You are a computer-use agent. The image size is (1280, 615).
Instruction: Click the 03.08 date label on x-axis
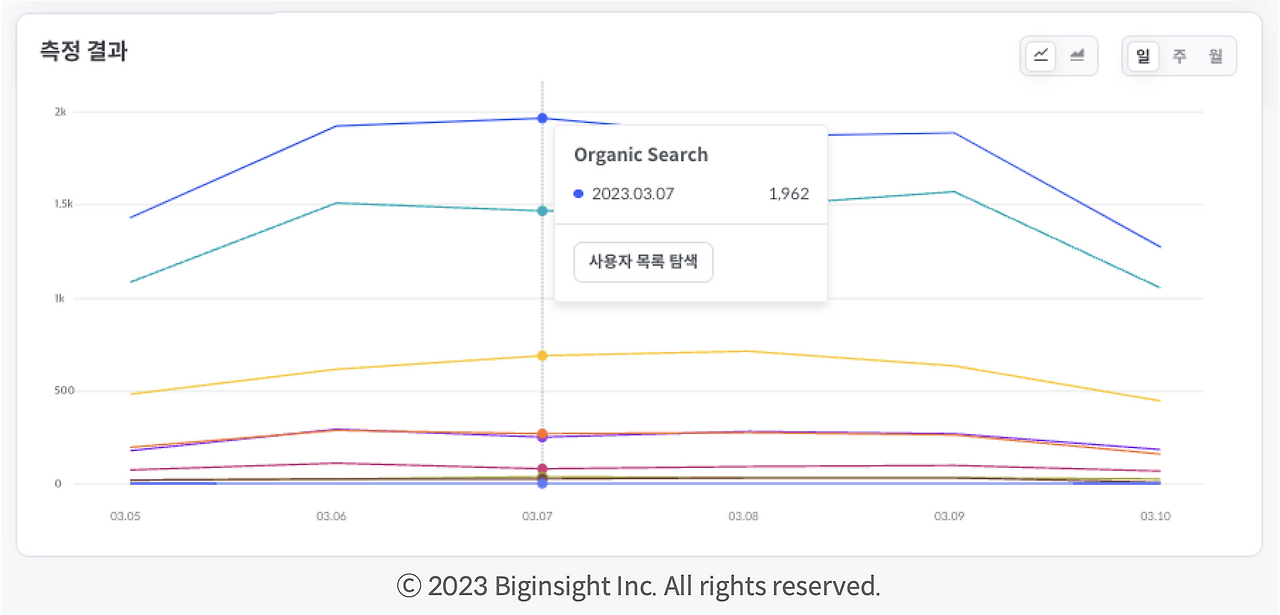(743, 516)
